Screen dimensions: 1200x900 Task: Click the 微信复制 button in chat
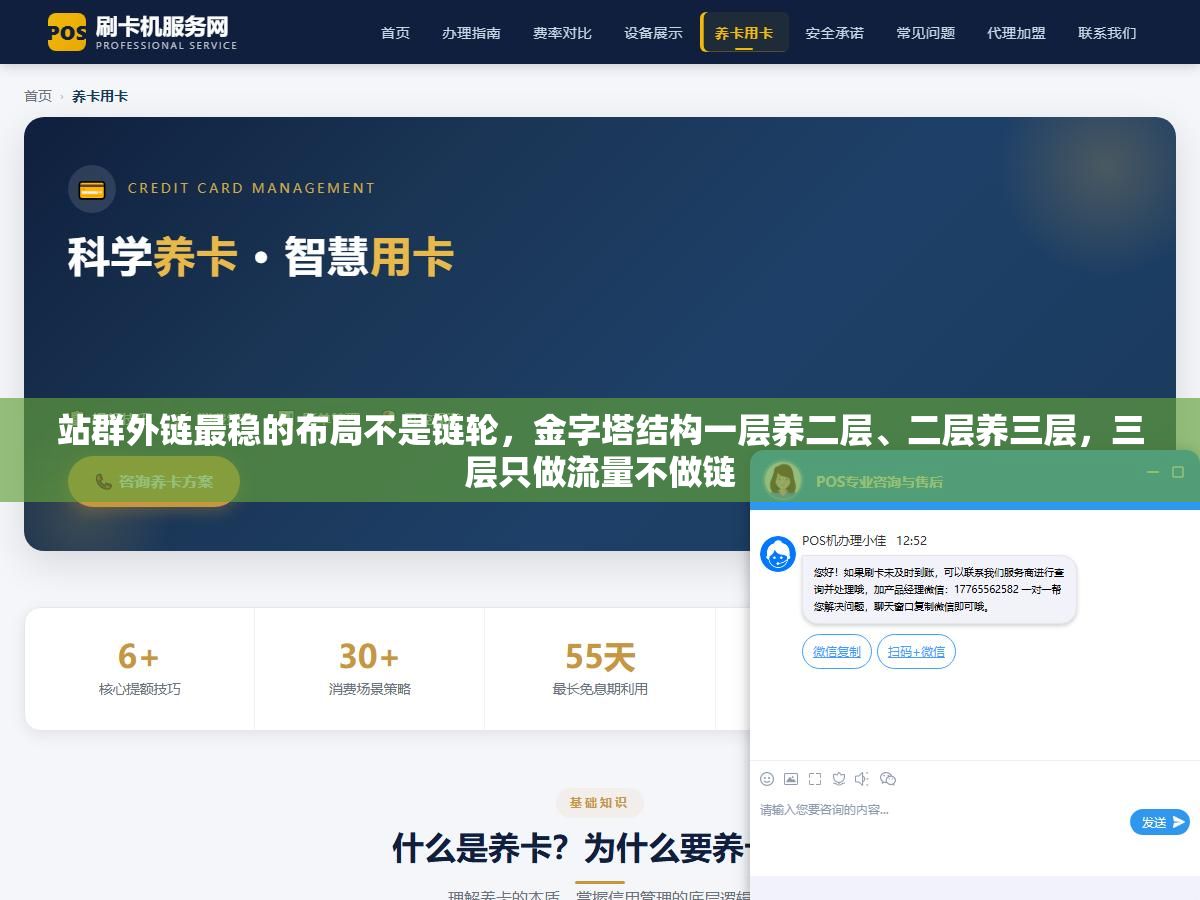(x=836, y=651)
